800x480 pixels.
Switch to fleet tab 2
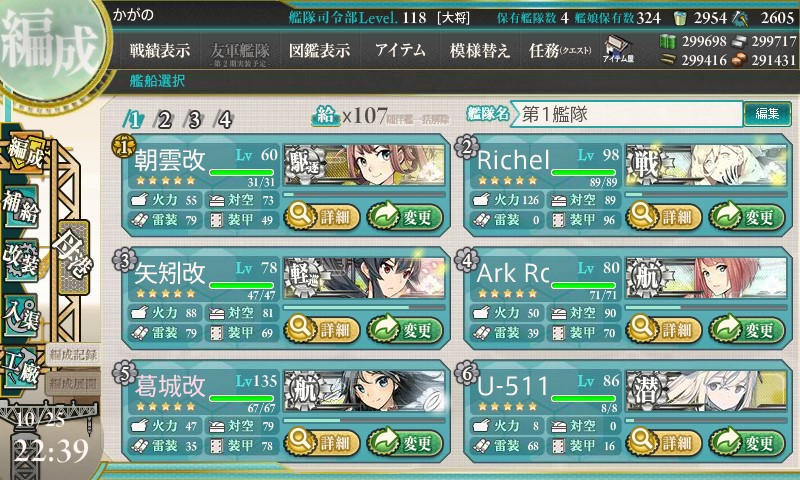pos(164,120)
